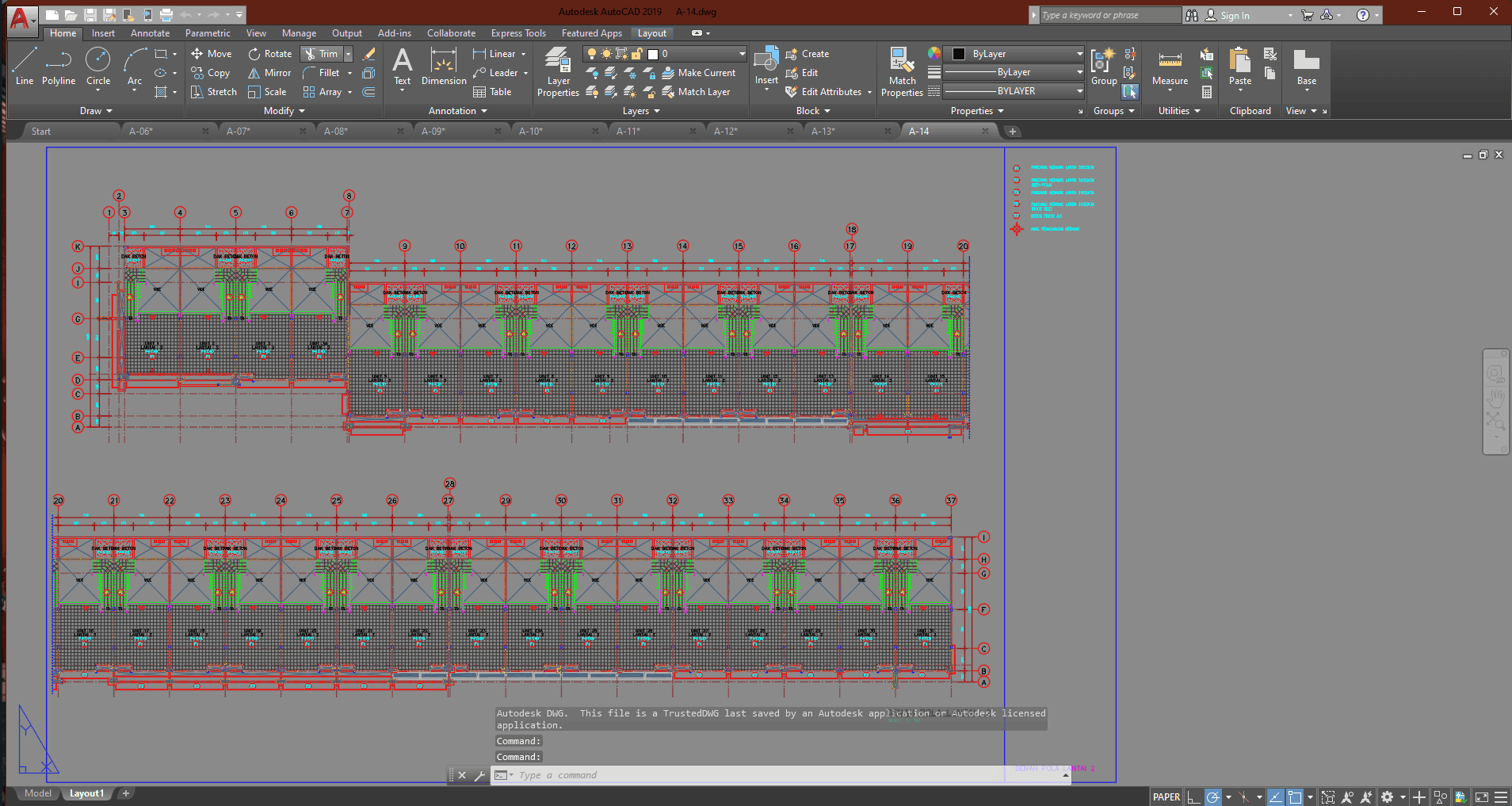Select the Polyline drawing tool
This screenshot has width=1512, height=806.
pyautogui.click(x=59, y=67)
